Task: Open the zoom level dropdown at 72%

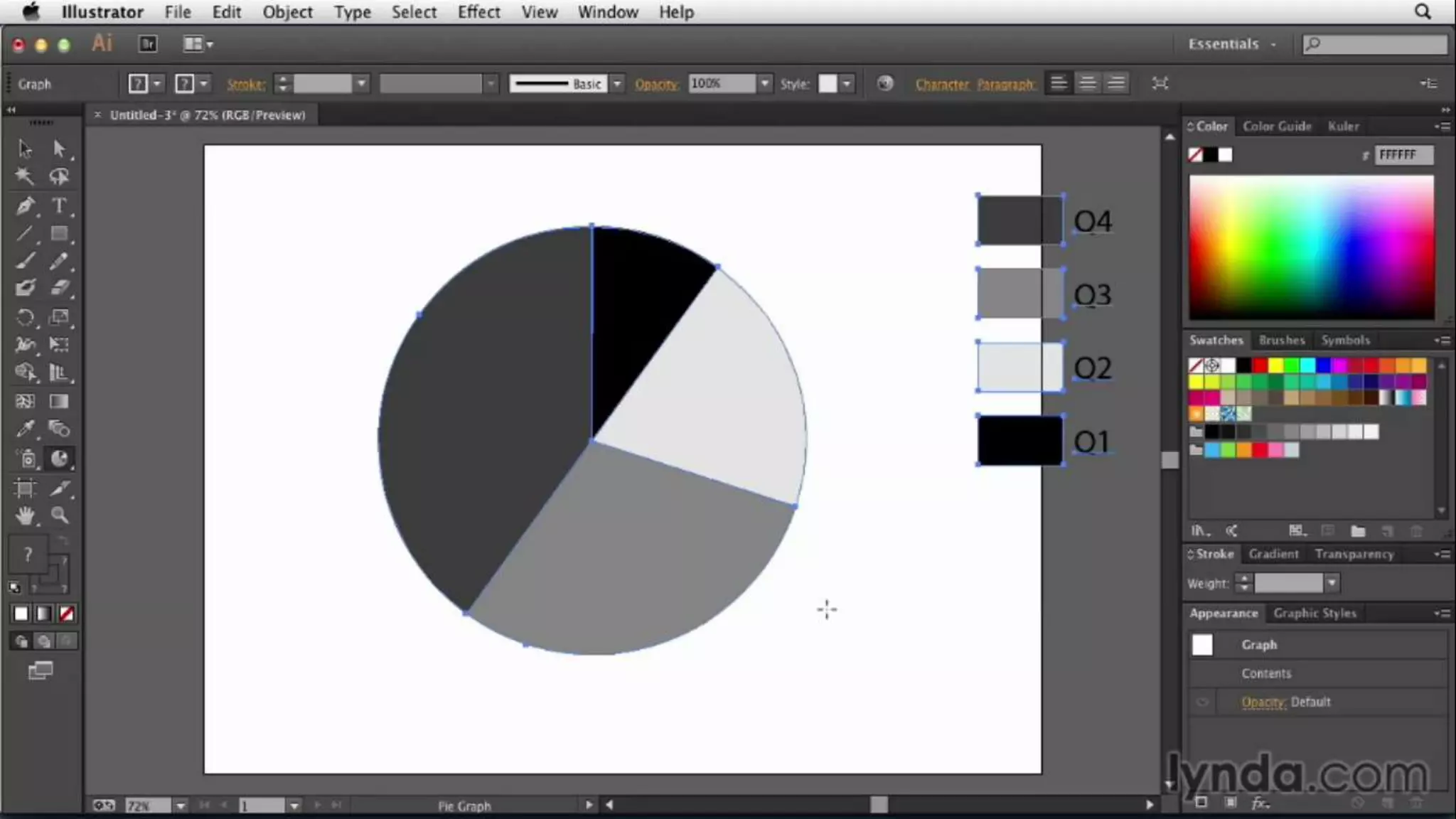Action: click(181, 805)
